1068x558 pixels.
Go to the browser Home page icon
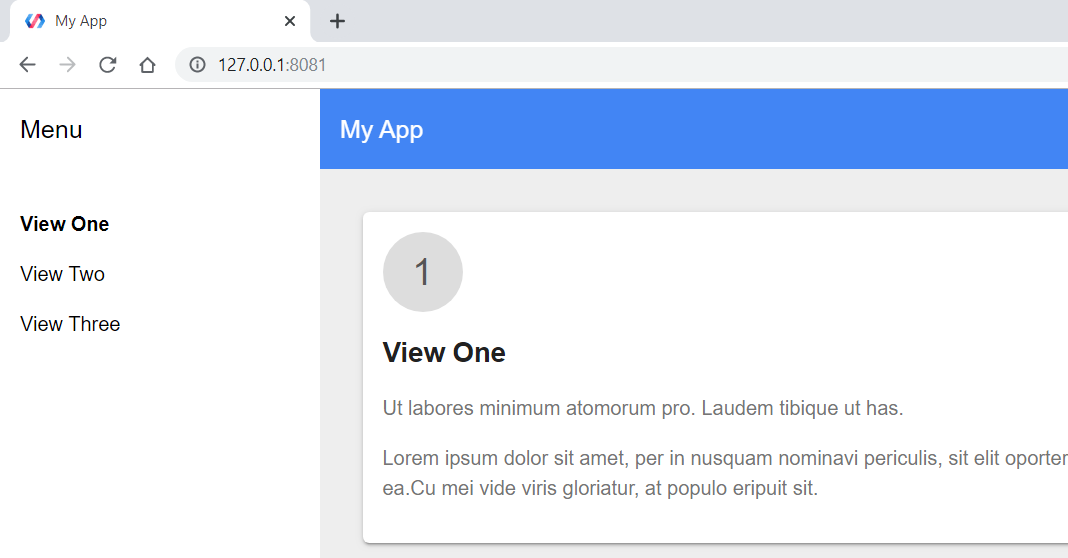point(147,65)
